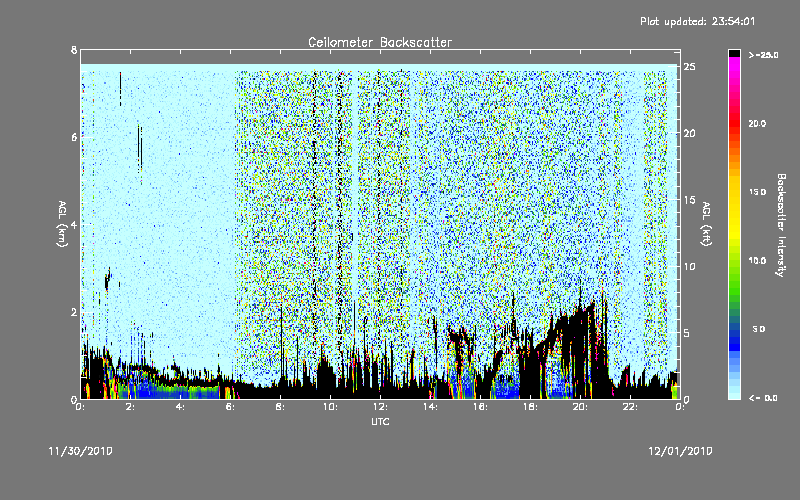This screenshot has width=800, height=500.
Task: Click the '8' tick on the km axis
Action: coord(74,50)
